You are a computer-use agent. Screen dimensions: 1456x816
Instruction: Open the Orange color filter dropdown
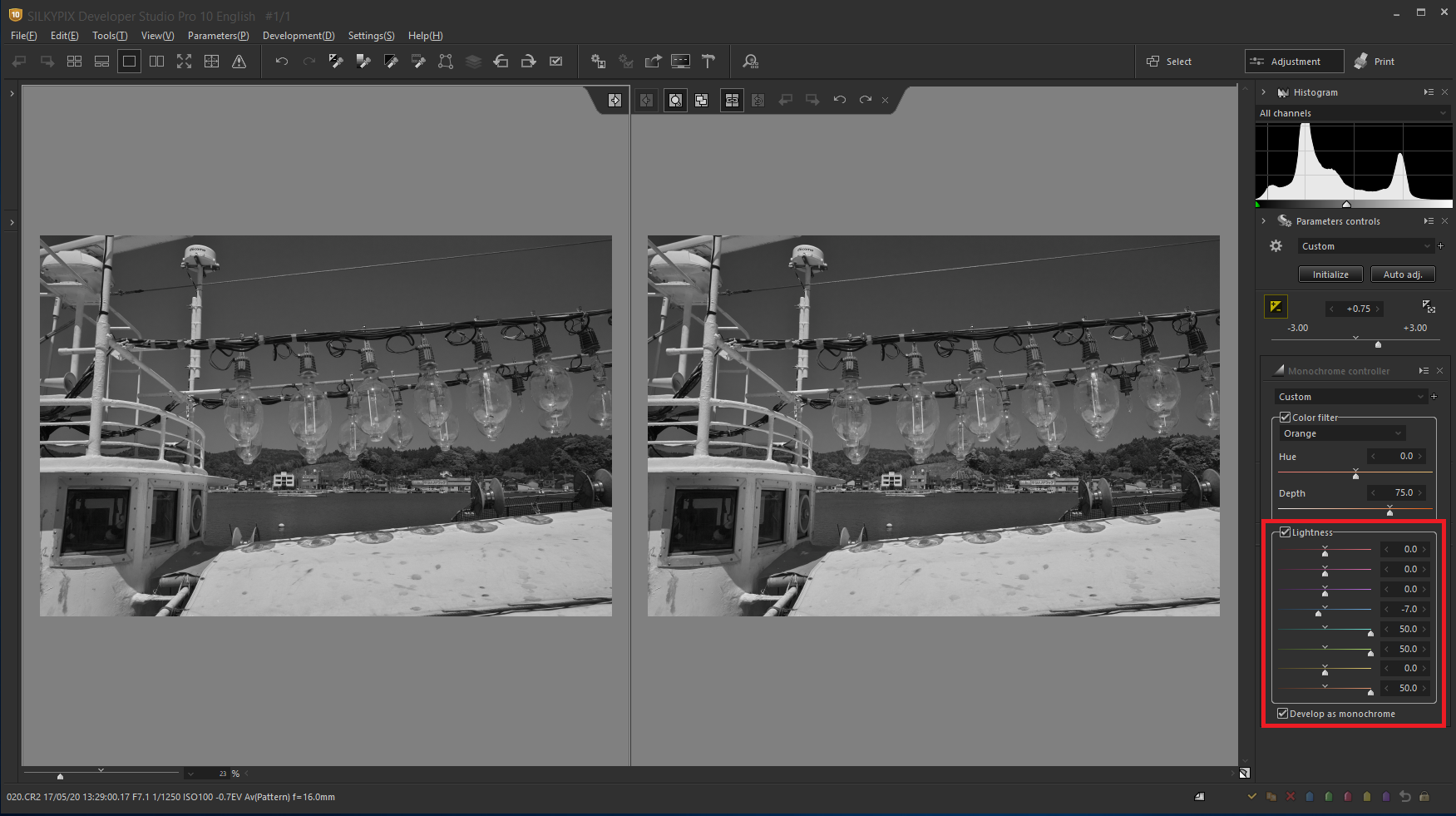[x=1342, y=433]
